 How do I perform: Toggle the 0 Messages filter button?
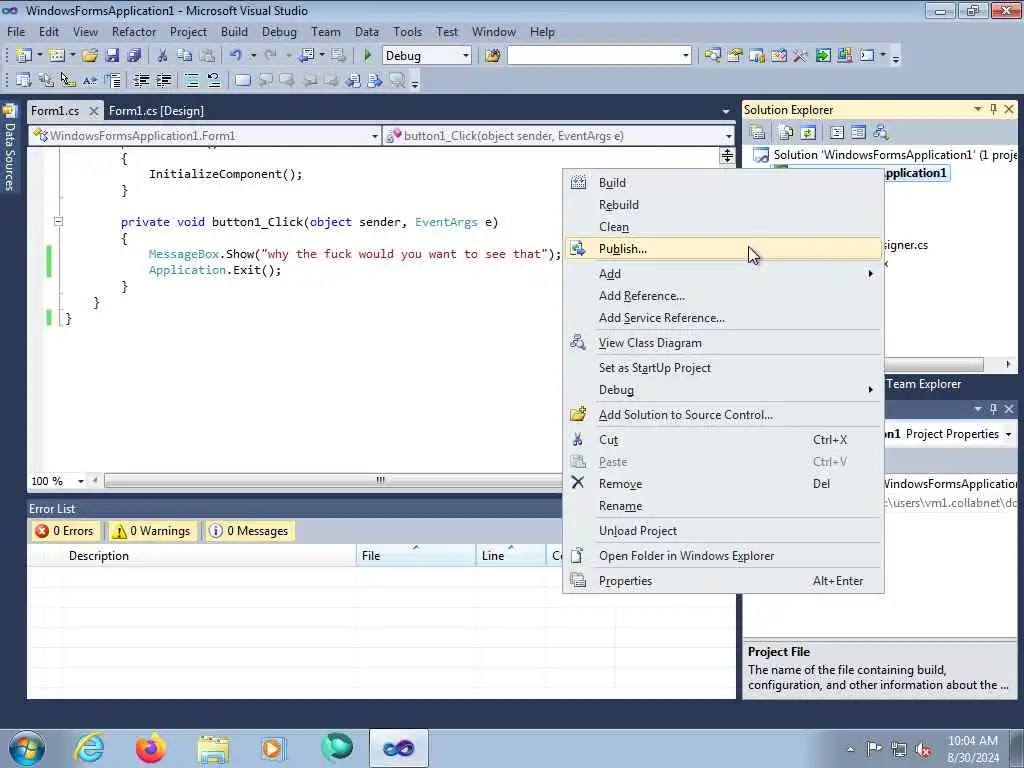(249, 531)
